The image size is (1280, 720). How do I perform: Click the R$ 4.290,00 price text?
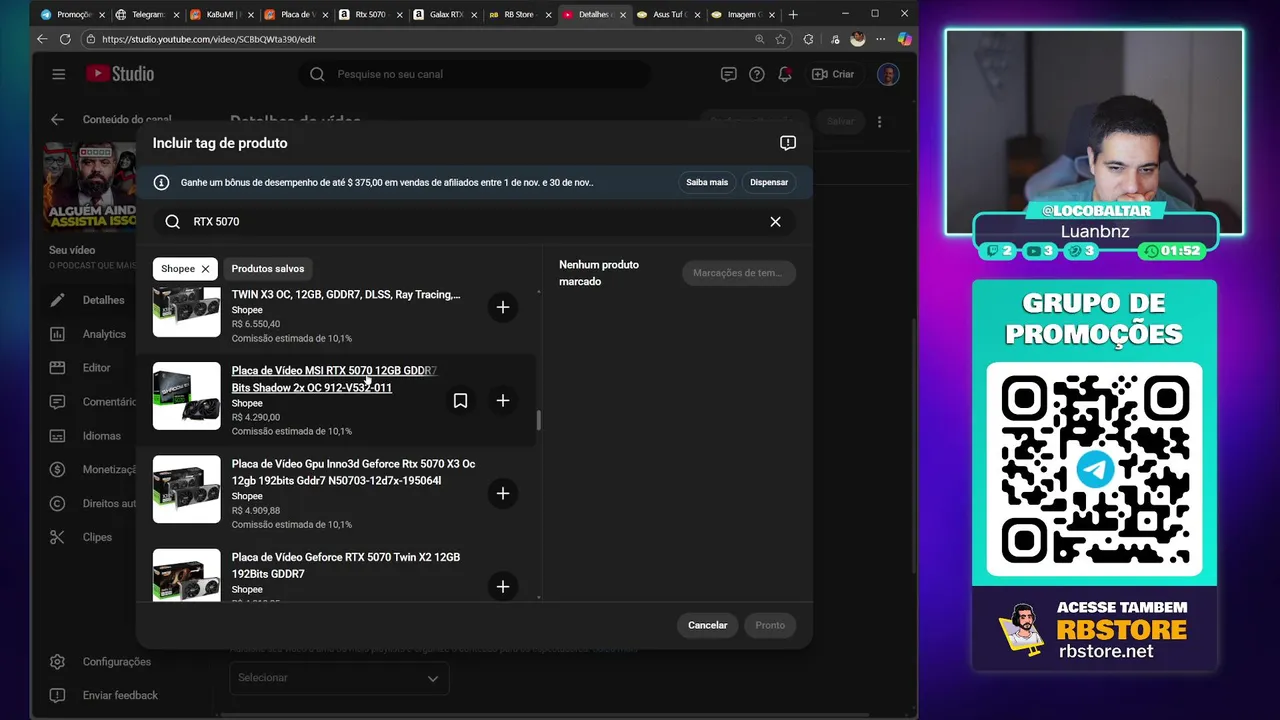[256, 417]
